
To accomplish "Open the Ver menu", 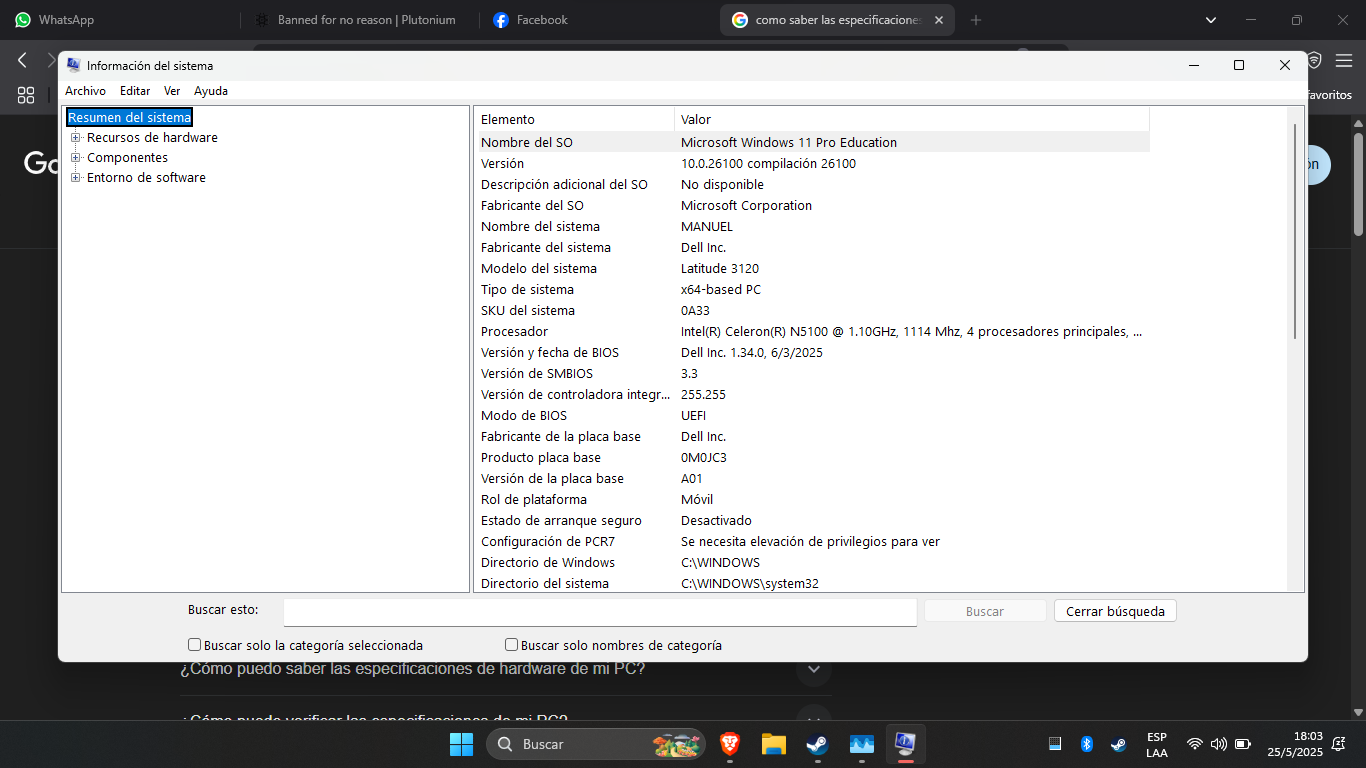I will 172,91.
